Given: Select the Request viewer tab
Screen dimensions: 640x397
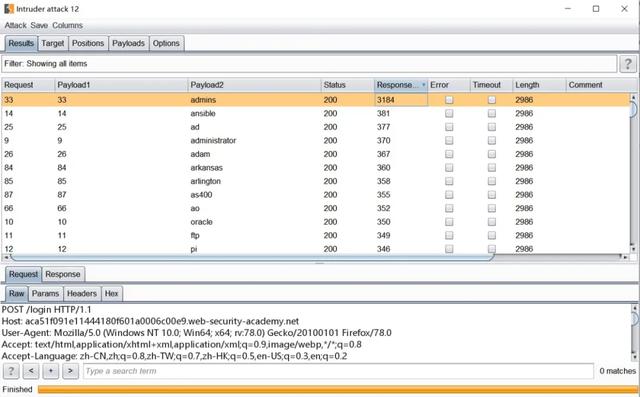Looking at the screenshot, I should 23,274.
